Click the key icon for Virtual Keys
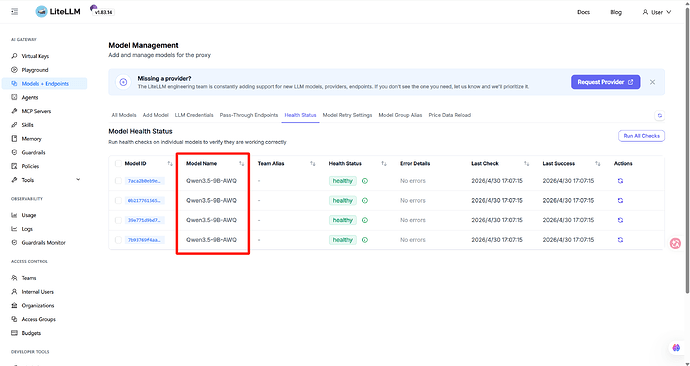The height and width of the screenshot is (366, 690). click(14, 56)
